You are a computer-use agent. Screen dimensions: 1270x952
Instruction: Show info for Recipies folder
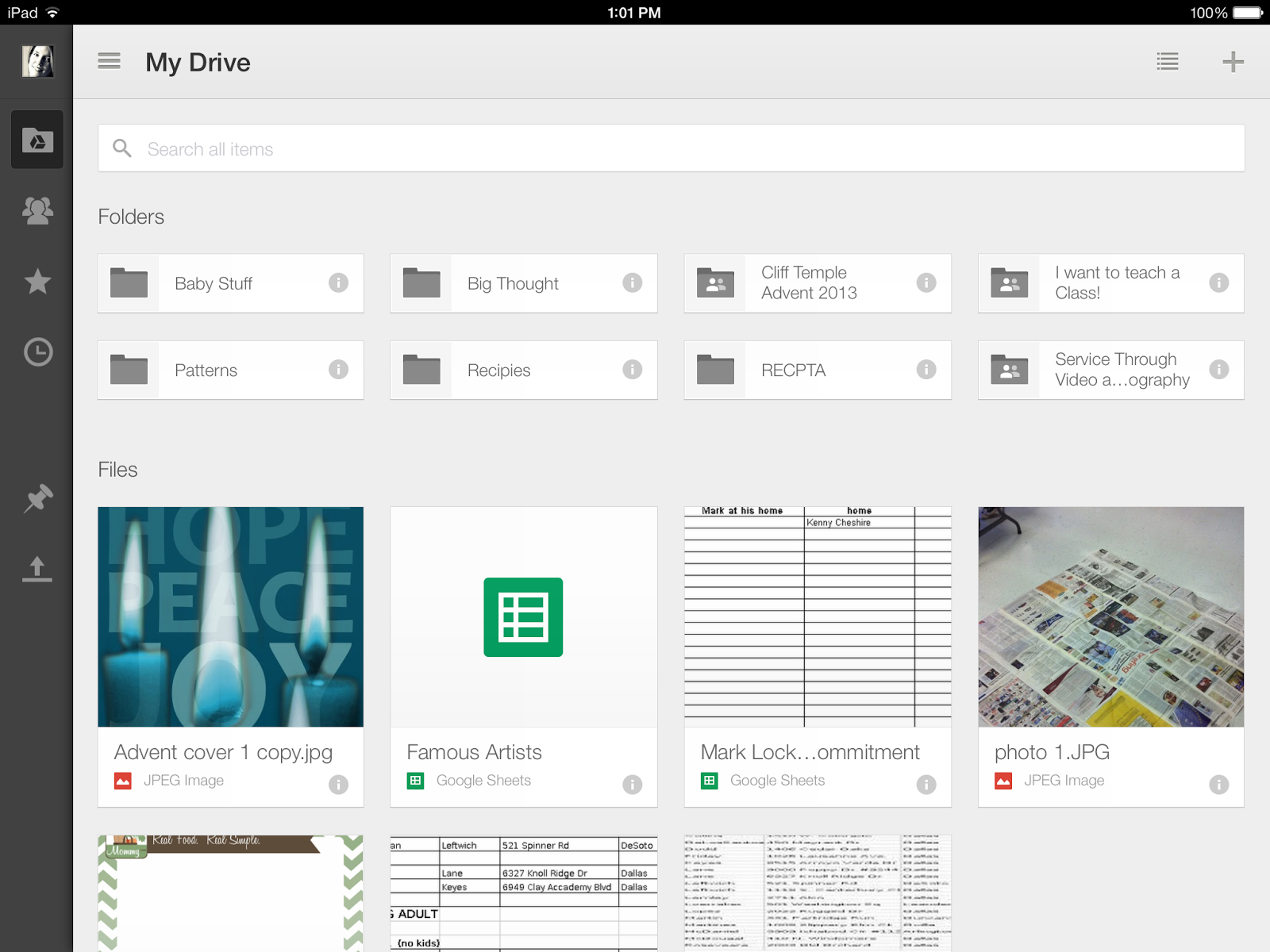(632, 369)
